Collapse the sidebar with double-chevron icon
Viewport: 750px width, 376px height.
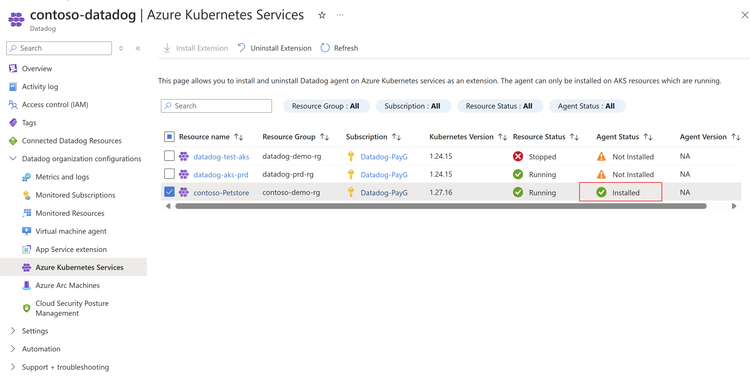(138, 48)
